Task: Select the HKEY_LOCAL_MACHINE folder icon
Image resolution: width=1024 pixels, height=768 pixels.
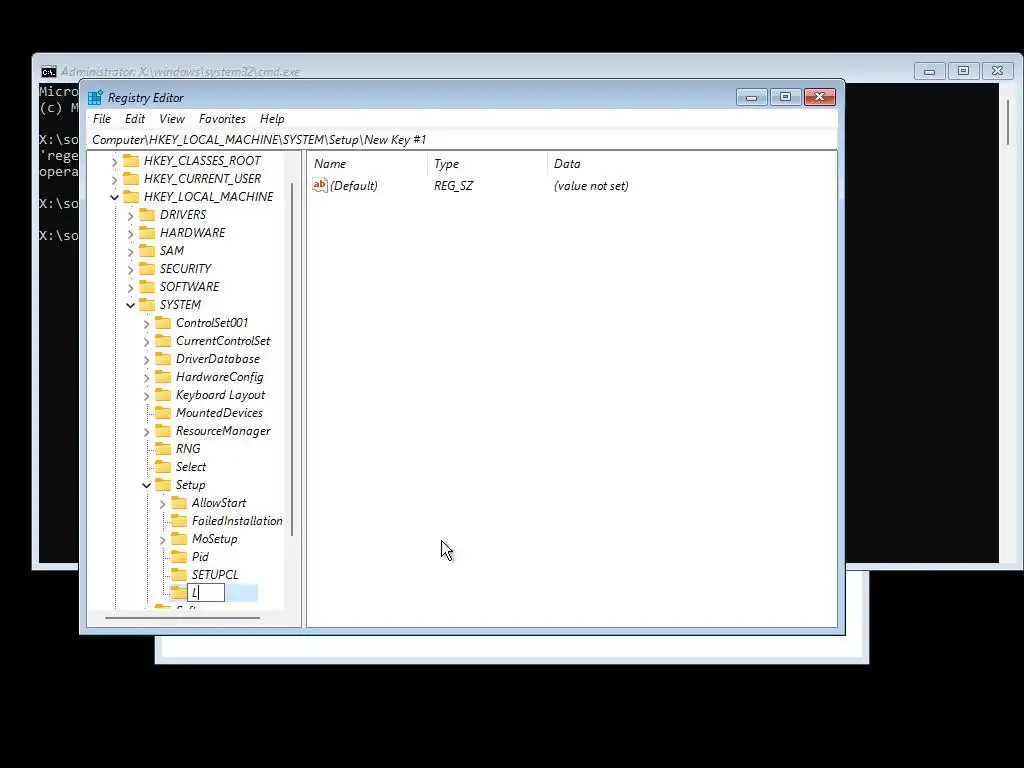Action: (131, 197)
